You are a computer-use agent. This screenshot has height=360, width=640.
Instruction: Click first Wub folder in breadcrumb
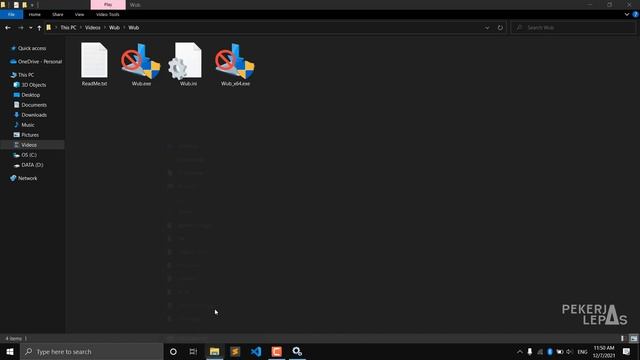pos(114,28)
